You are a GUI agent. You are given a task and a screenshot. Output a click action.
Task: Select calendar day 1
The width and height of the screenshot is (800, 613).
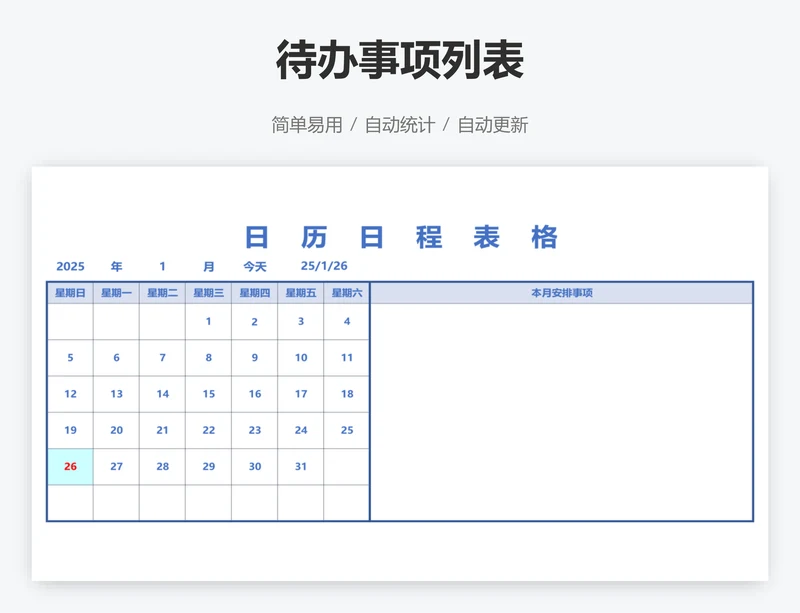tap(209, 322)
